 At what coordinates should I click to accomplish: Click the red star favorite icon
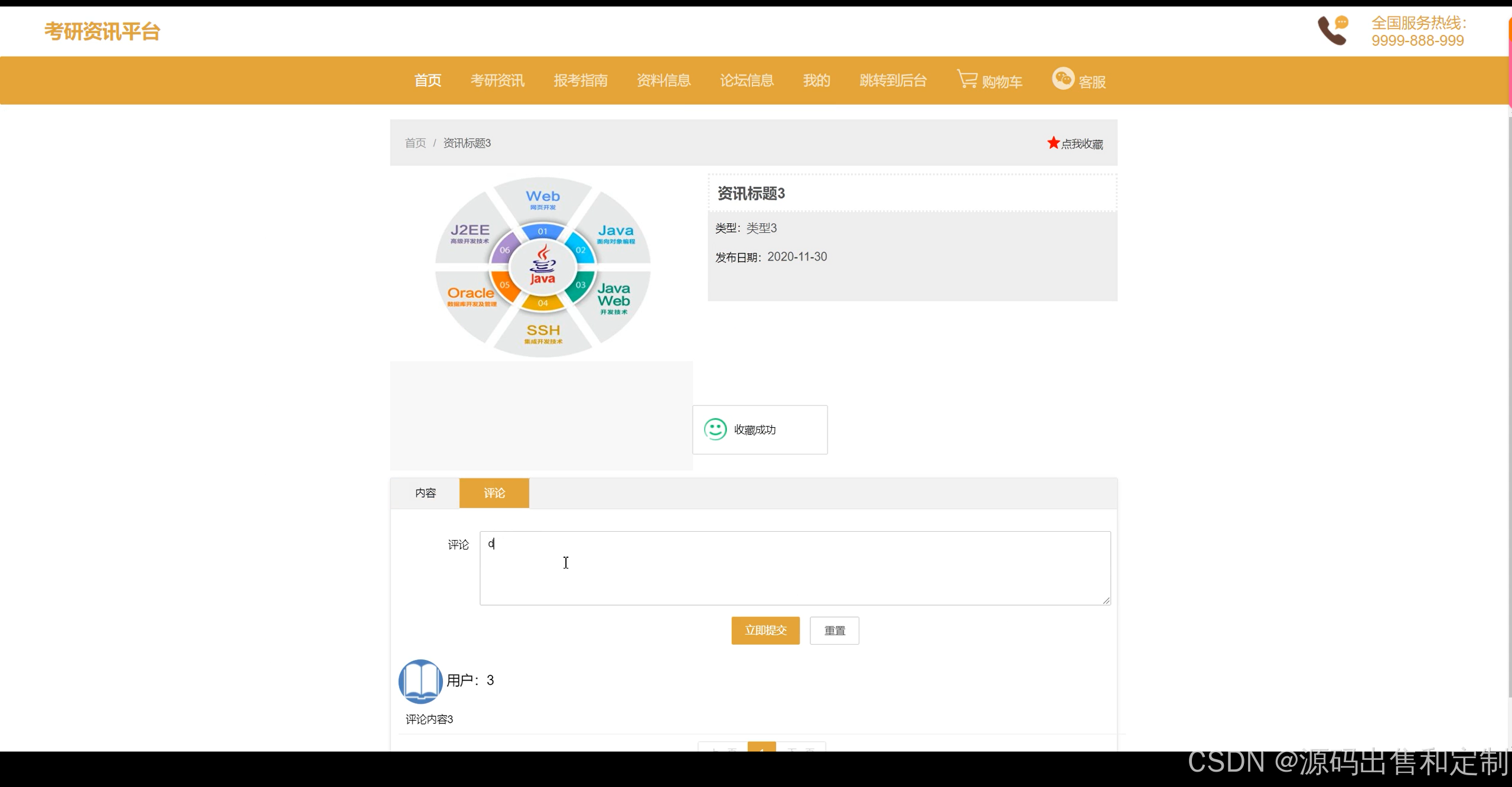coord(1054,142)
